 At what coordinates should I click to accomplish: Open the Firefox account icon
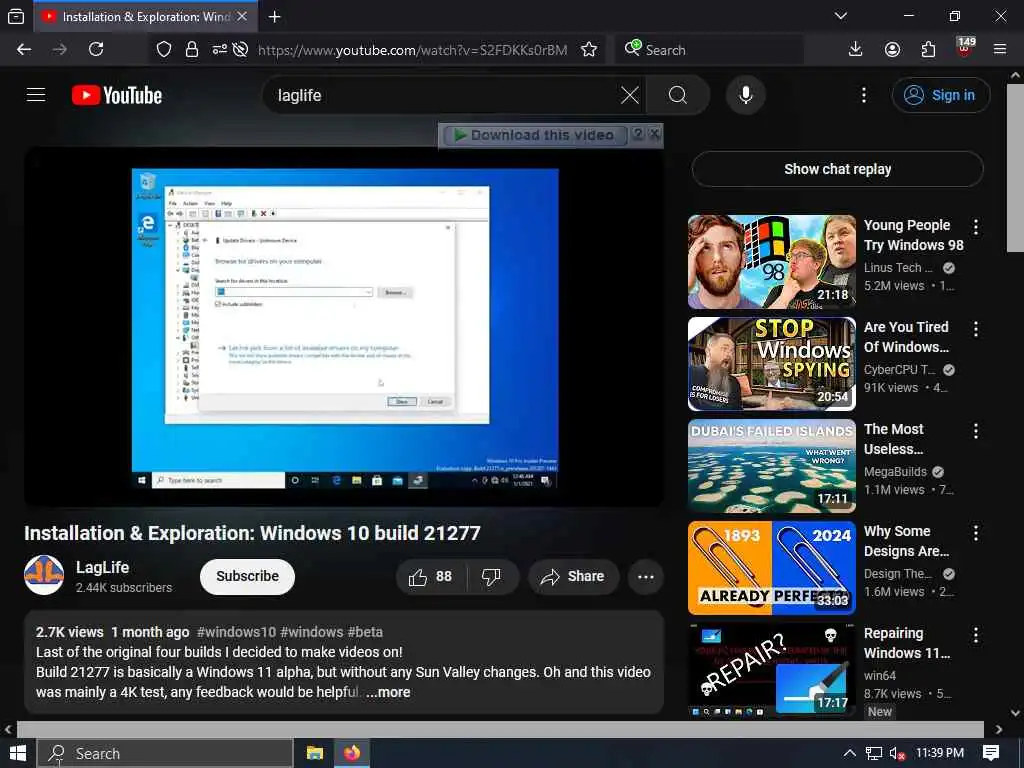pyautogui.click(x=892, y=50)
